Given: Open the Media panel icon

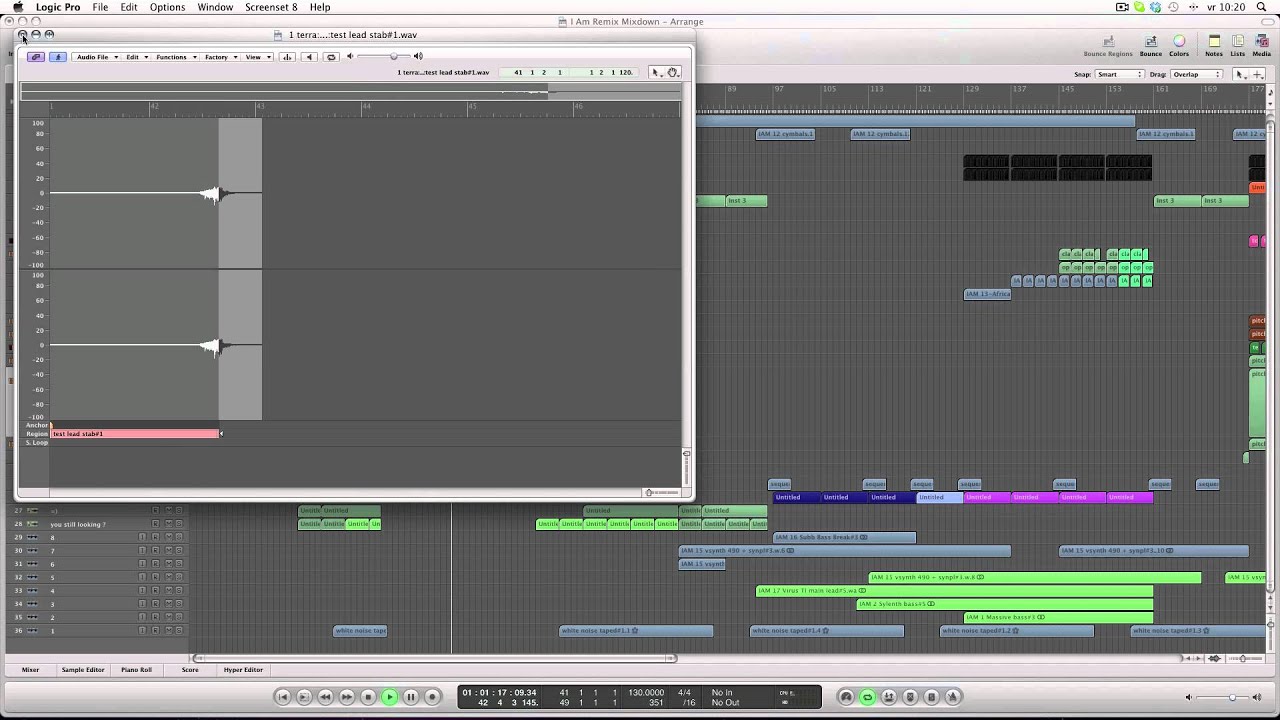Looking at the screenshot, I should pos(1262,46).
